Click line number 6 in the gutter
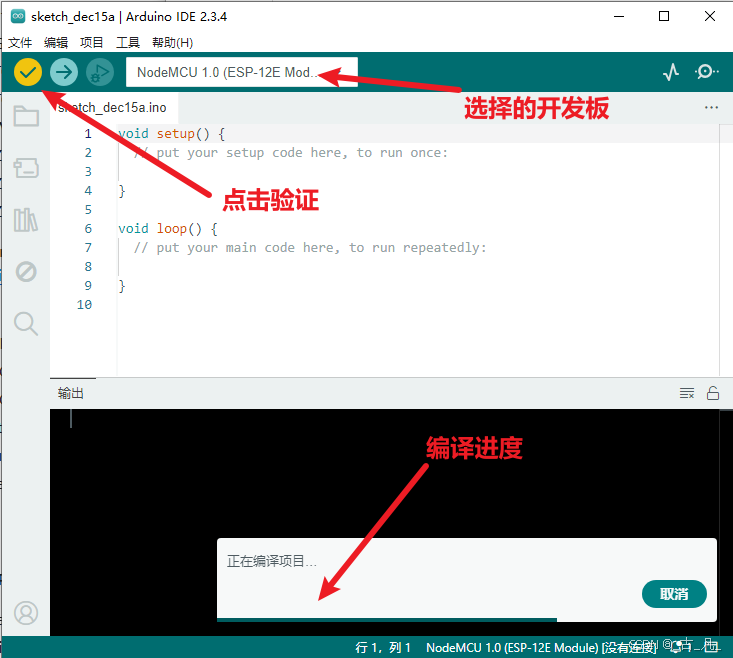Viewport: 733px width, 658px height. (88, 229)
